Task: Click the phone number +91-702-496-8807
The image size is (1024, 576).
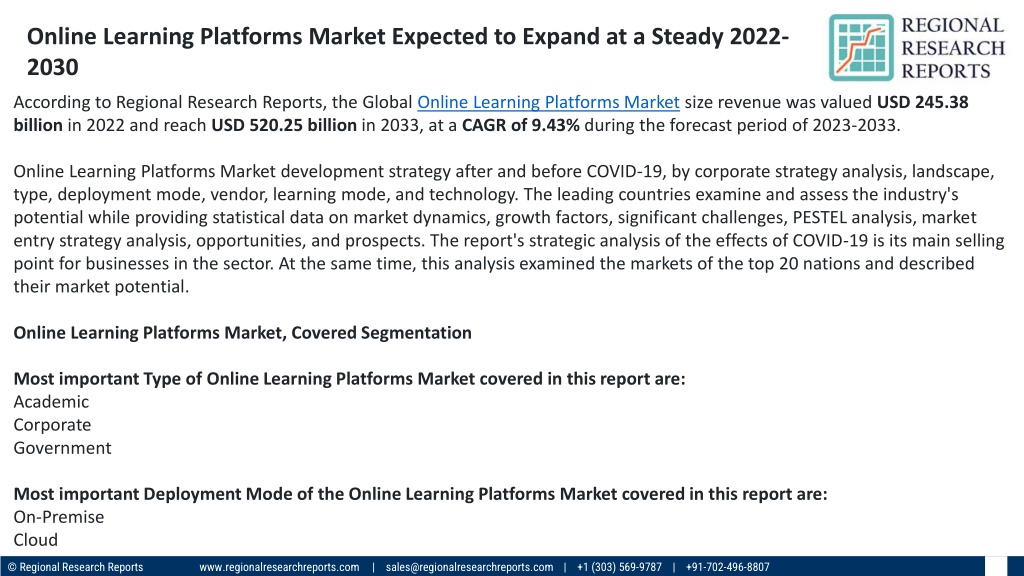Action: pyautogui.click(x=728, y=567)
